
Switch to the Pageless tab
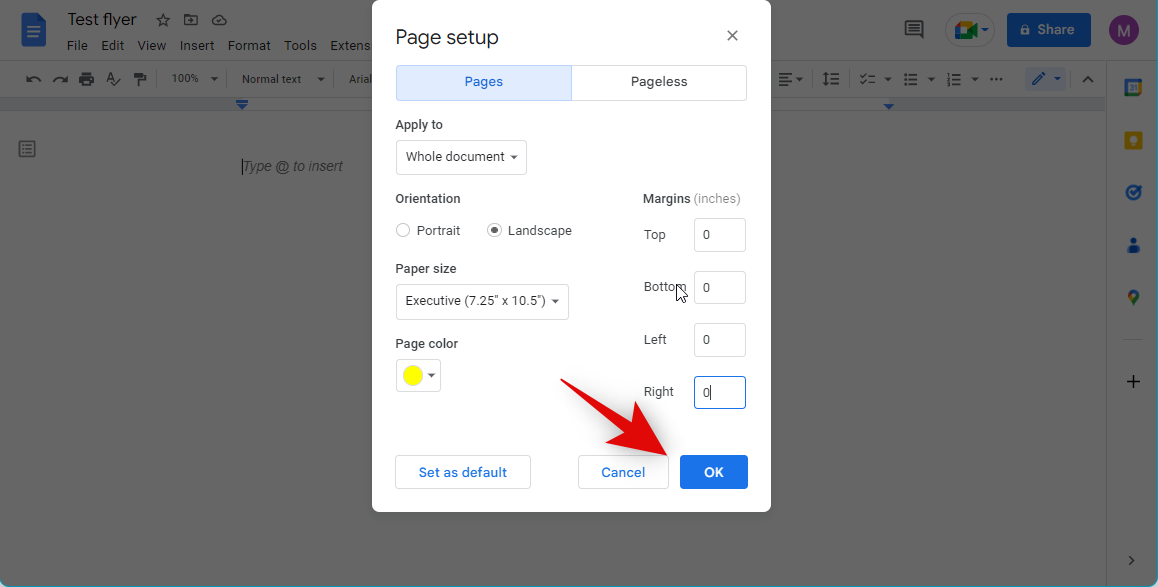(659, 83)
